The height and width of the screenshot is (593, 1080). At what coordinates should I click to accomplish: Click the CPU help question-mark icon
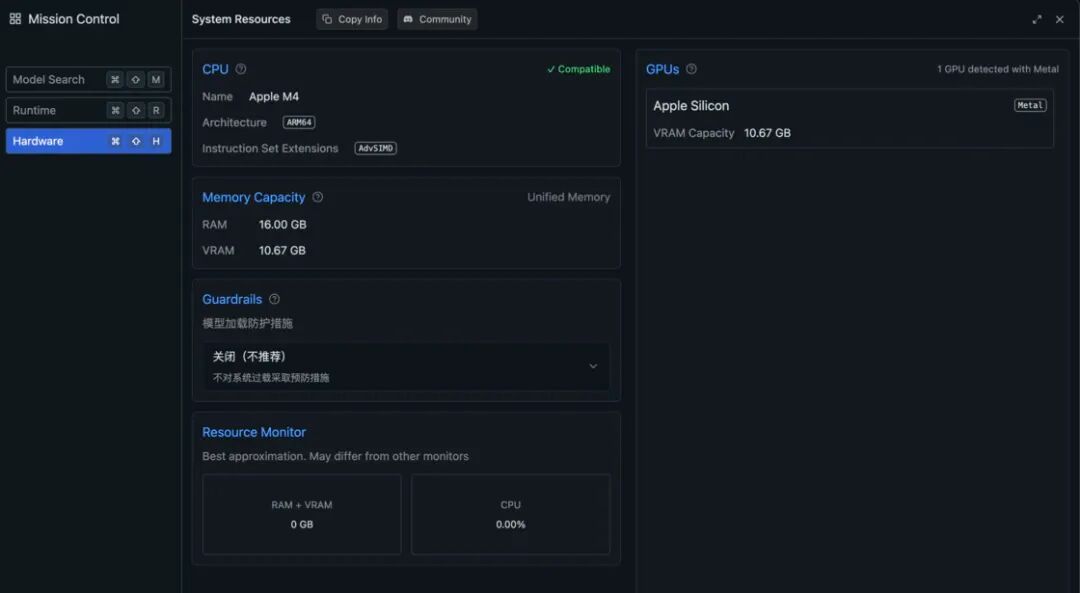pos(241,69)
